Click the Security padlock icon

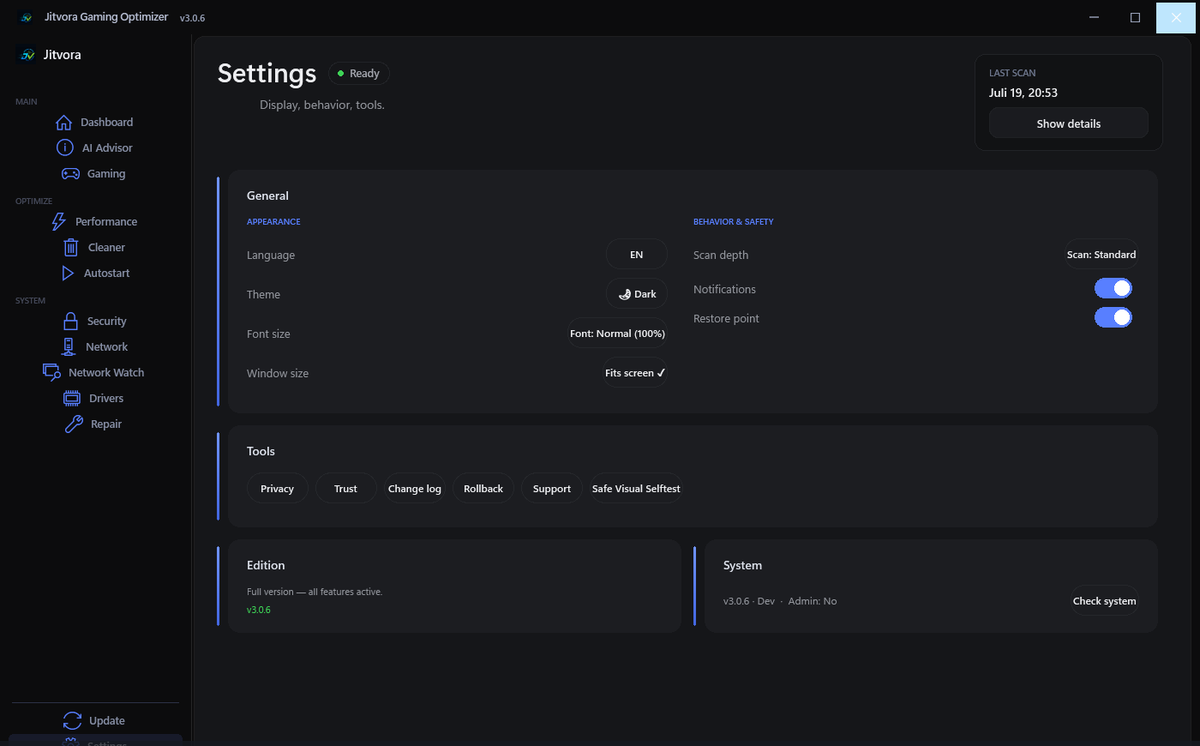[x=70, y=321]
